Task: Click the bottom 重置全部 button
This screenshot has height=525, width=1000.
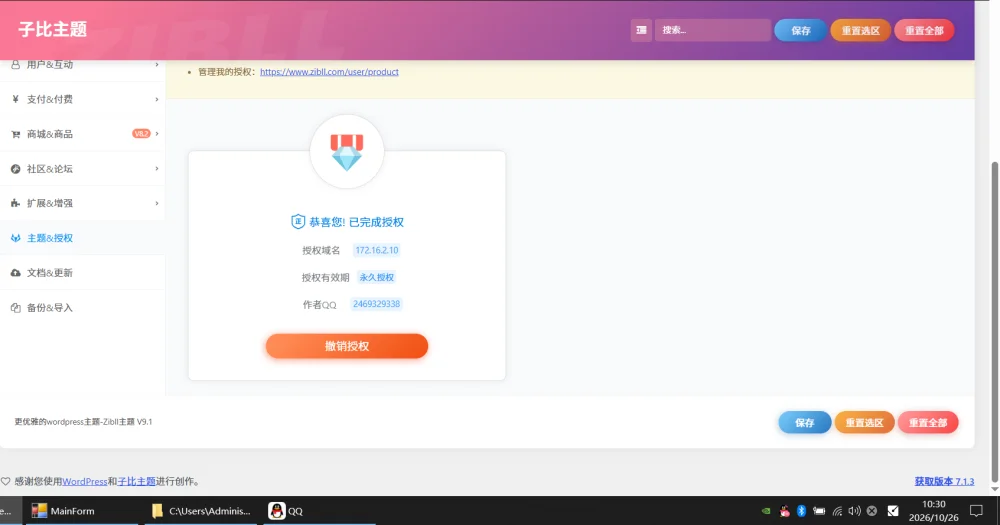Action: coord(928,422)
